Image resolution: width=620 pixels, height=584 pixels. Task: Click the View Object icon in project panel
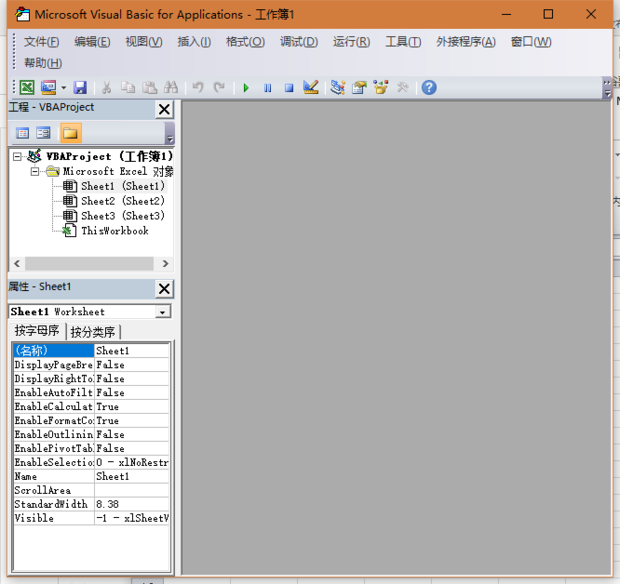[44, 133]
